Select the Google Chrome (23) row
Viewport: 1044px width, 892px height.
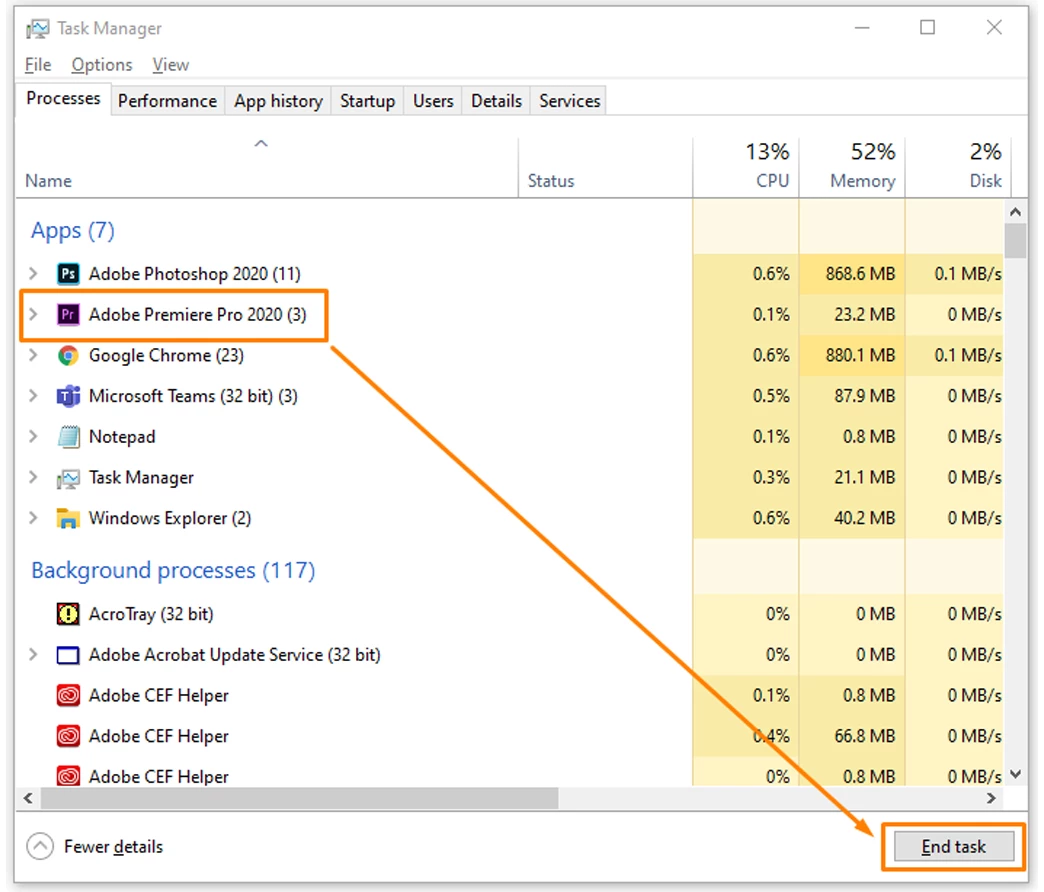click(x=511, y=355)
